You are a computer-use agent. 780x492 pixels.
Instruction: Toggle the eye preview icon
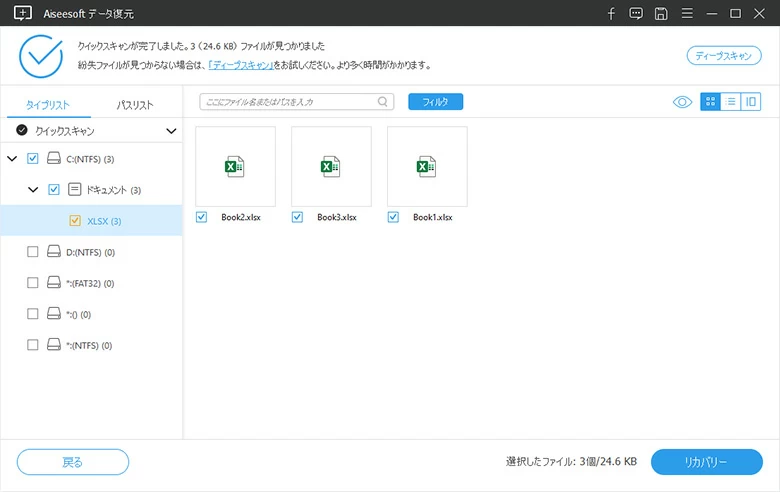(x=683, y=101)
